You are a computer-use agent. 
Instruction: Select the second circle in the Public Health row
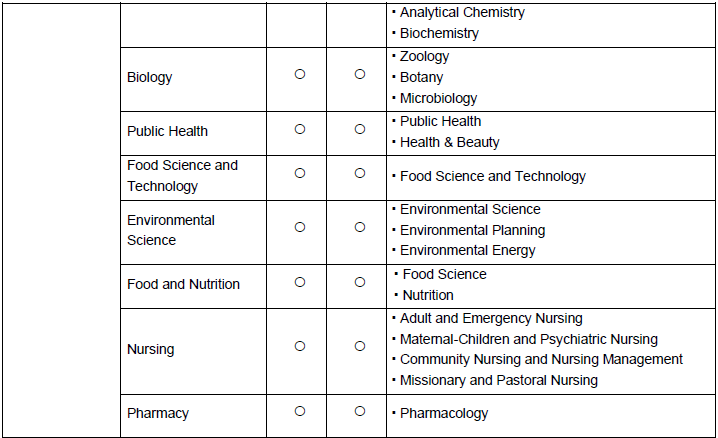[x=360, y=129]
